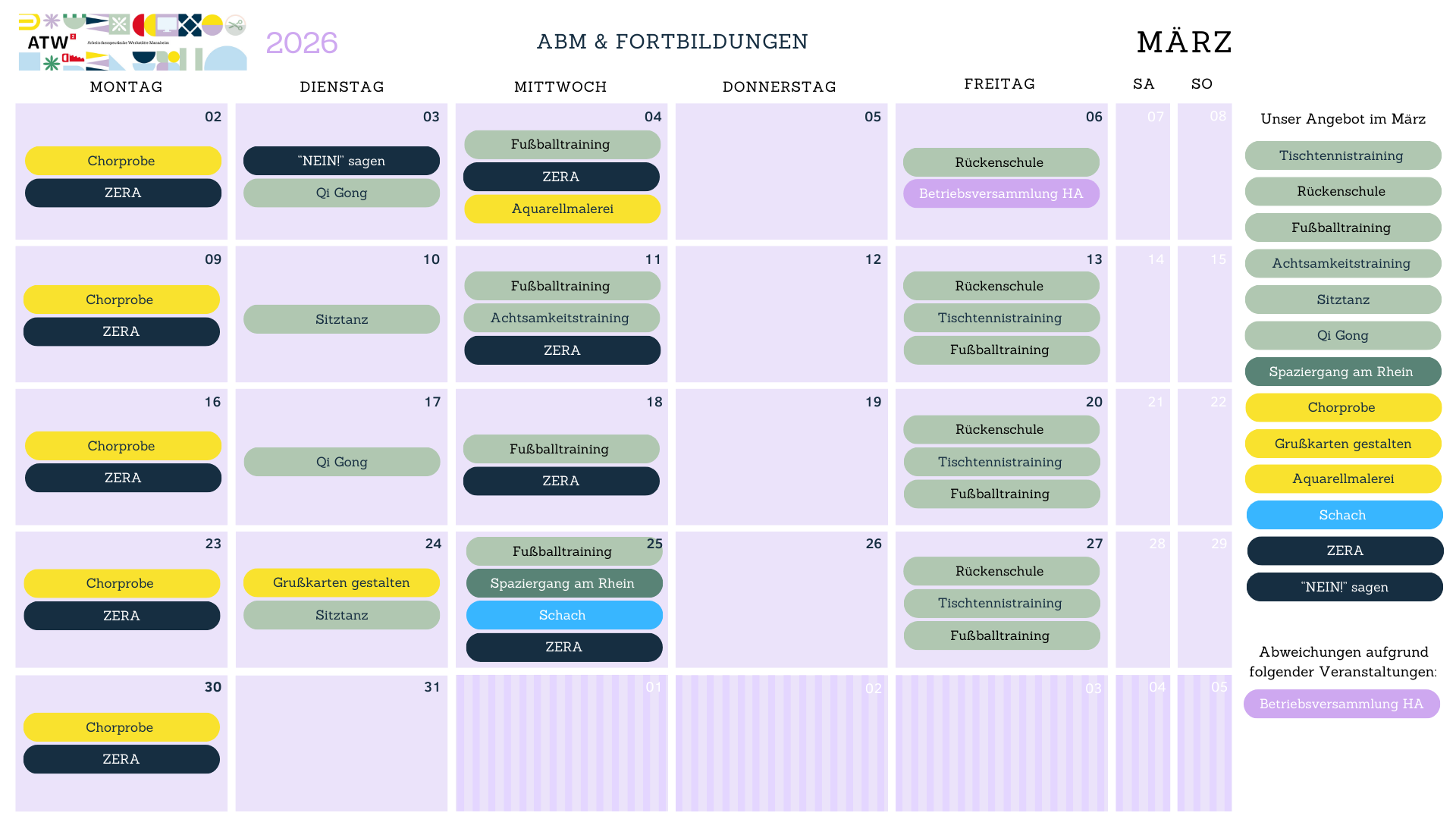Select the Schach event on March 25
This screenshot has width=1456, height=819.
(563, 615)
